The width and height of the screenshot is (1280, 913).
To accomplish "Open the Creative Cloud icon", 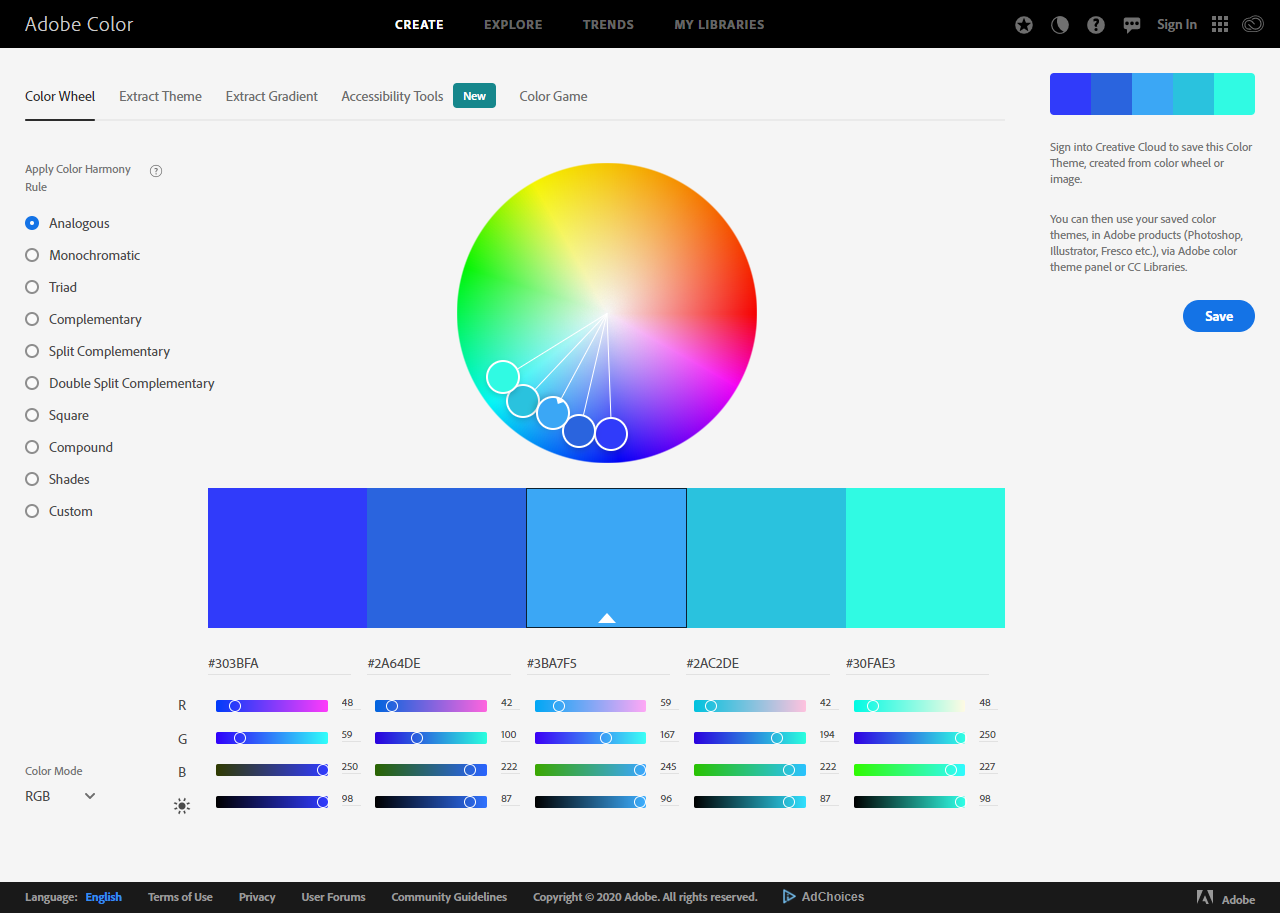I will coord(1254,24).
